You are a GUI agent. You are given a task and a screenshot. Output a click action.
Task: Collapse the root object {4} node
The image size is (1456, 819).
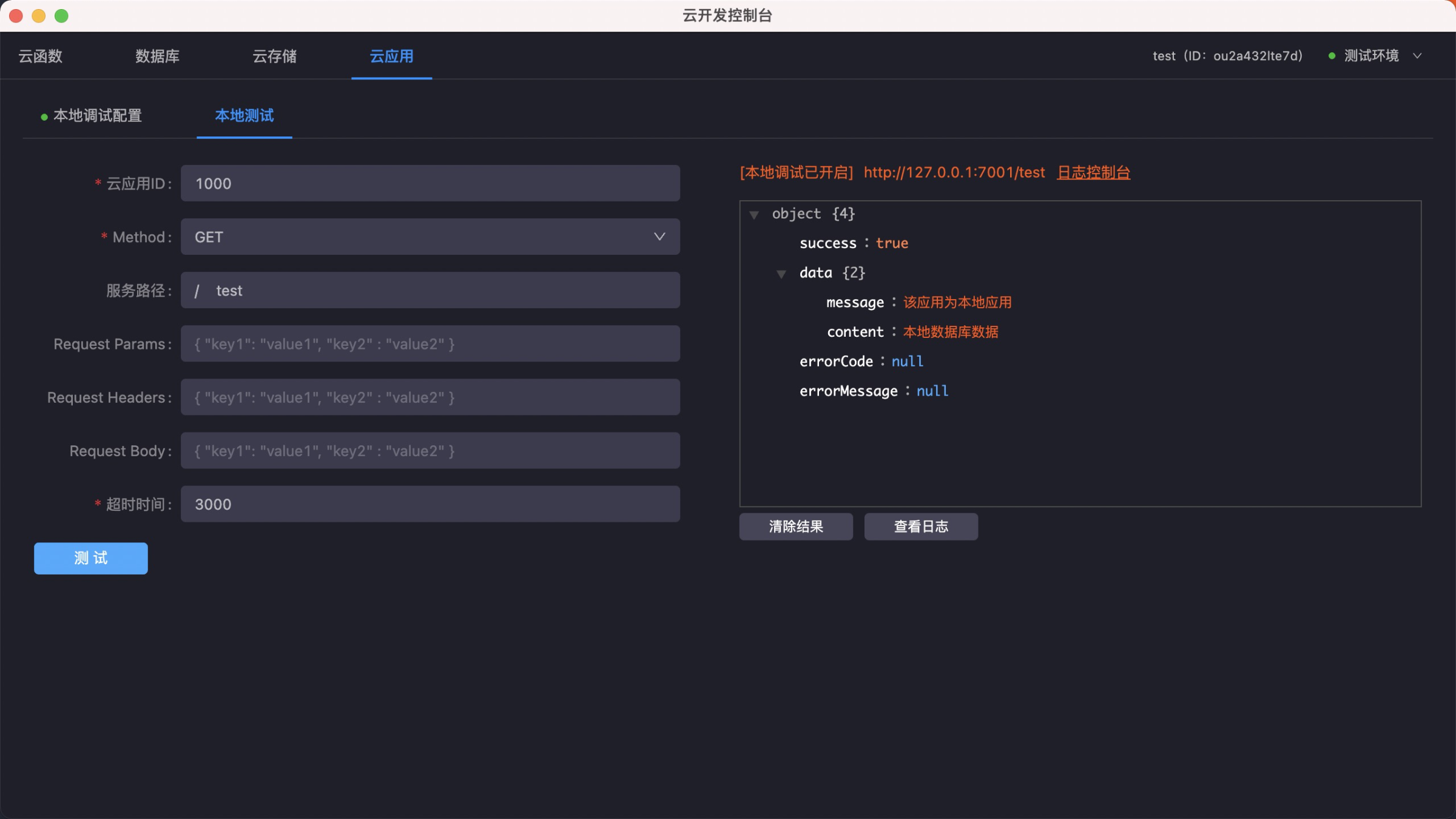tap(754, 214)
